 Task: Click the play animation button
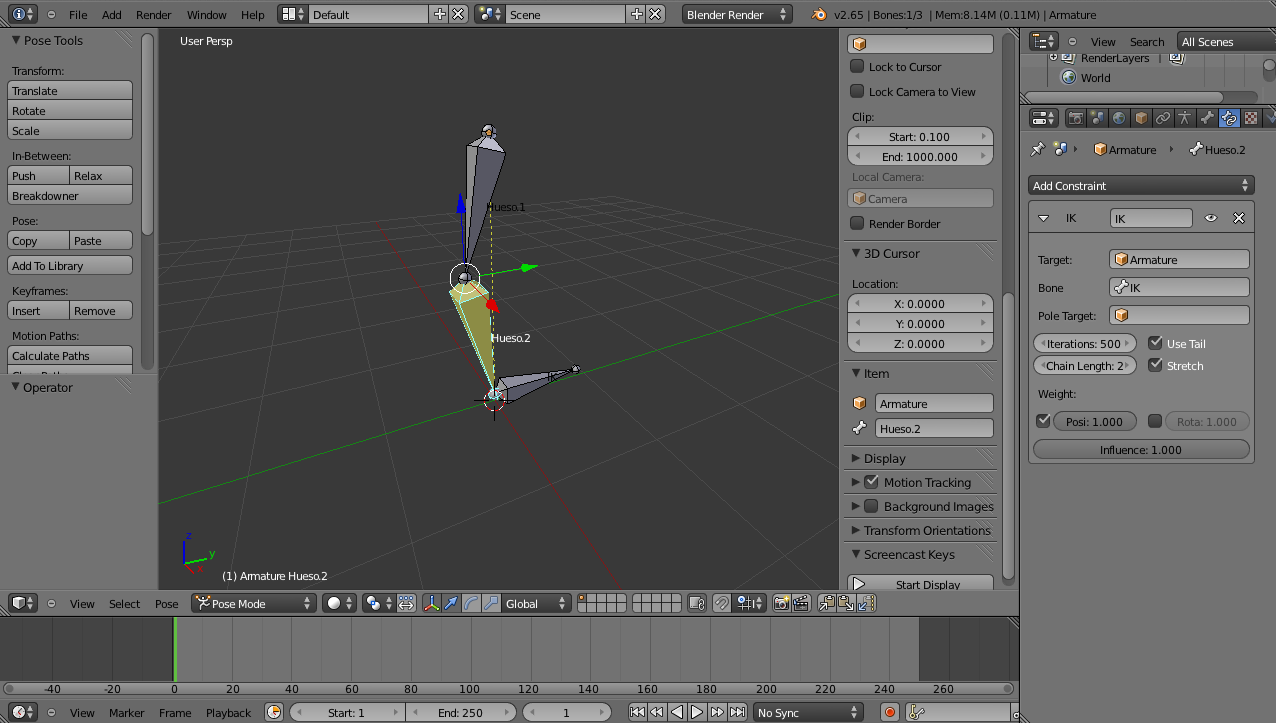click(x=697, y=712)
